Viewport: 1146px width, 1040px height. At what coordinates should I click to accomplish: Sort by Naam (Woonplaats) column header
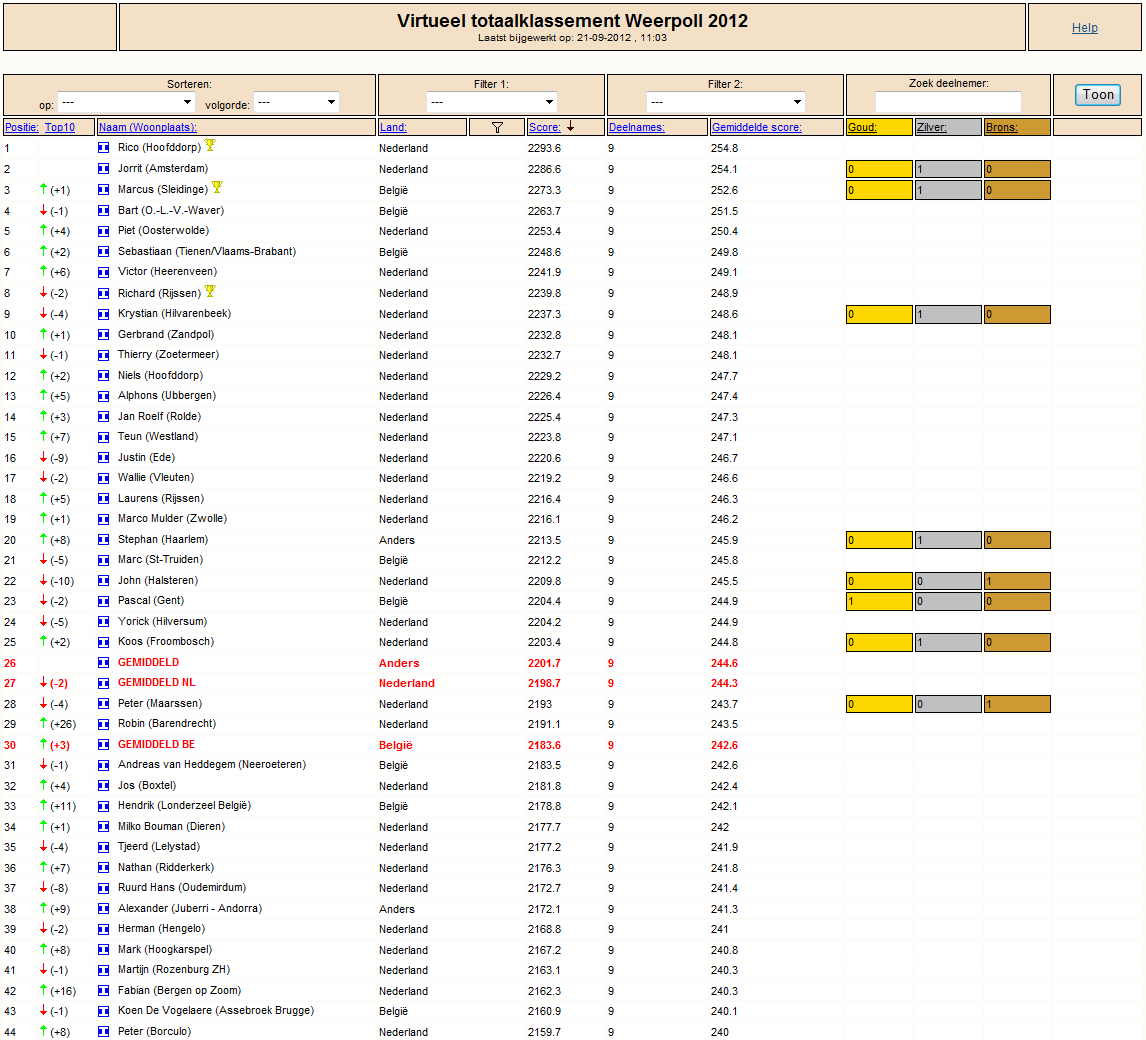point(148,127)
